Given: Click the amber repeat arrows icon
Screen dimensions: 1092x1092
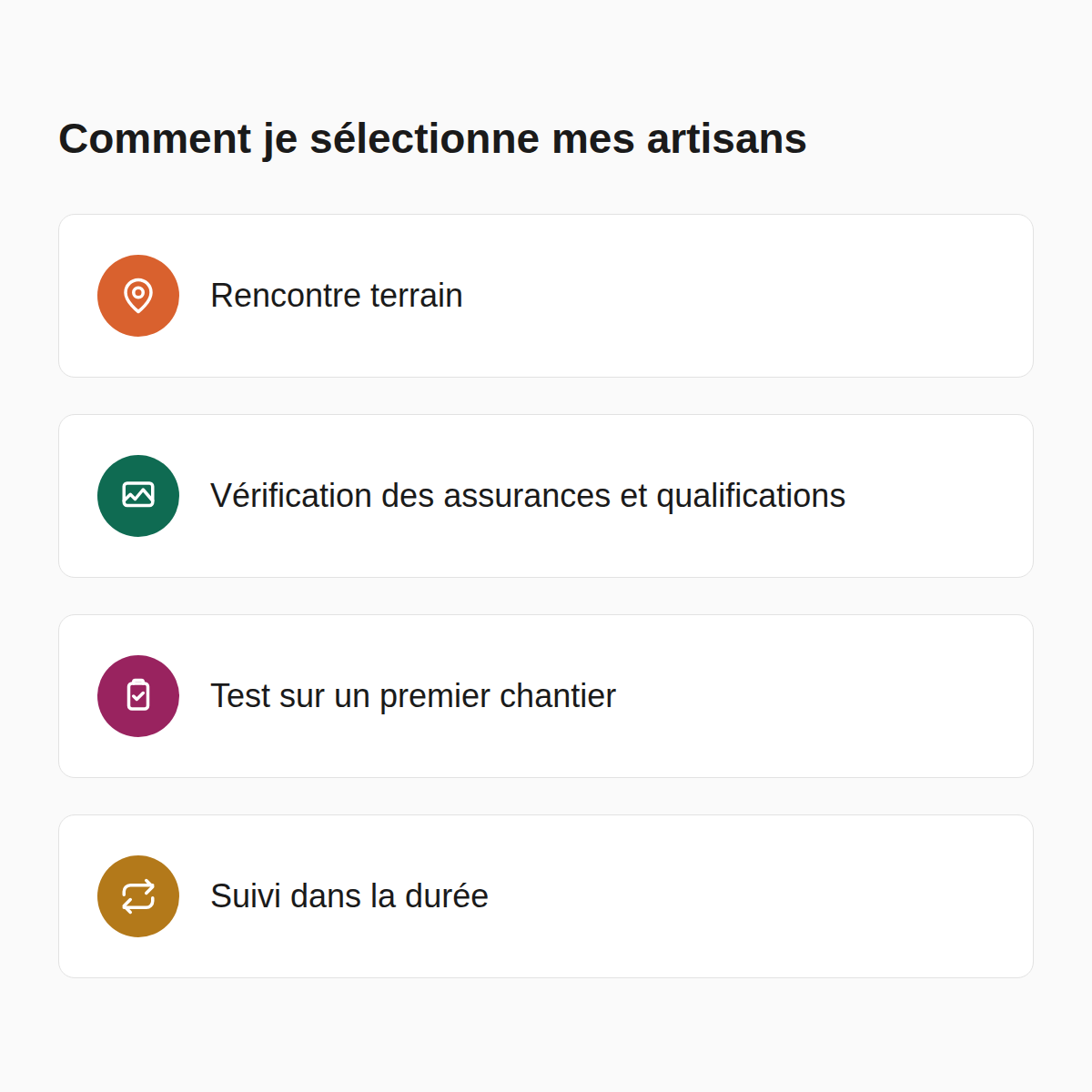Looking at the screenshot, I should 138,896.
